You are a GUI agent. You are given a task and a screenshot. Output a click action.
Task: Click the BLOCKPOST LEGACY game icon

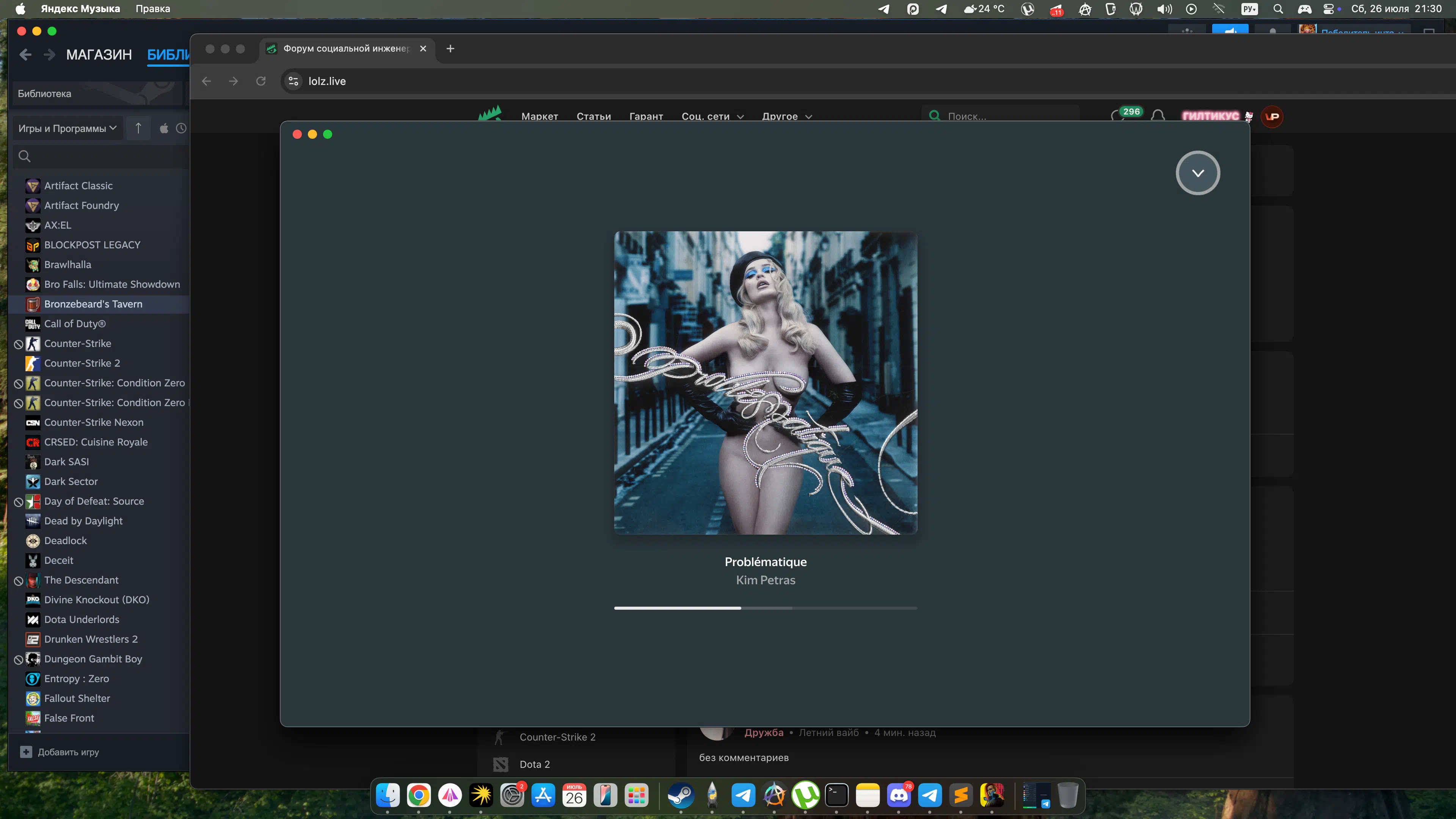(33, 245)
